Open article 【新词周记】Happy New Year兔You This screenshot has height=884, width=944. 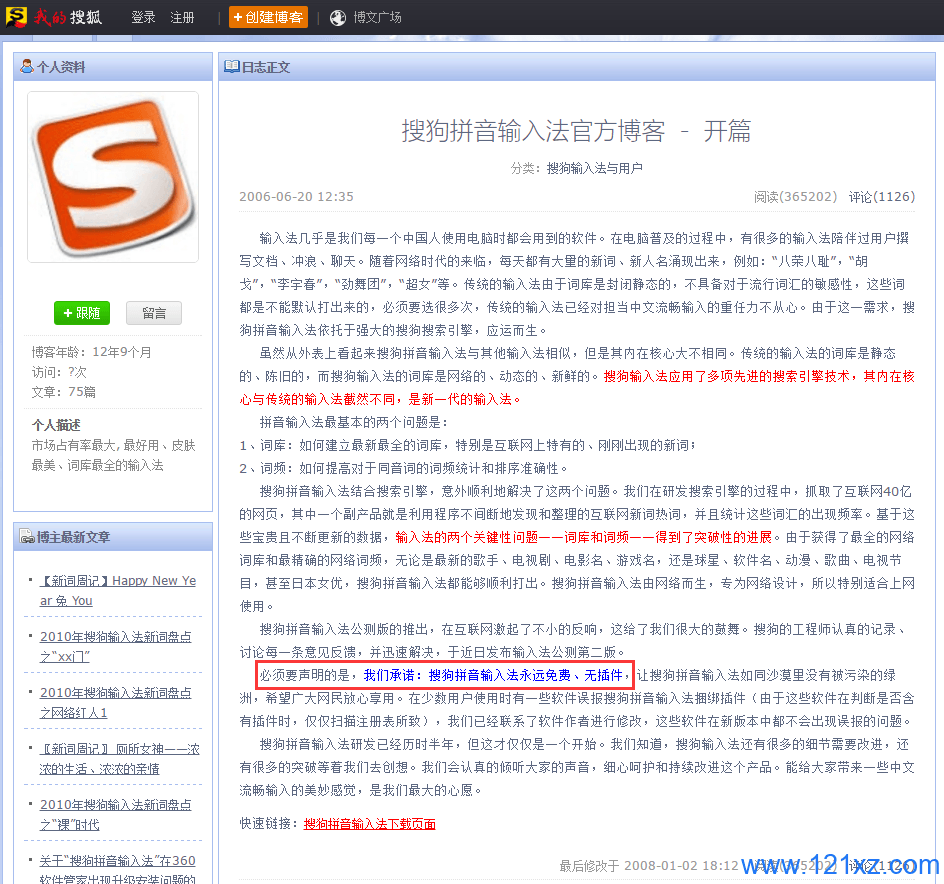(x=118, y=591)
